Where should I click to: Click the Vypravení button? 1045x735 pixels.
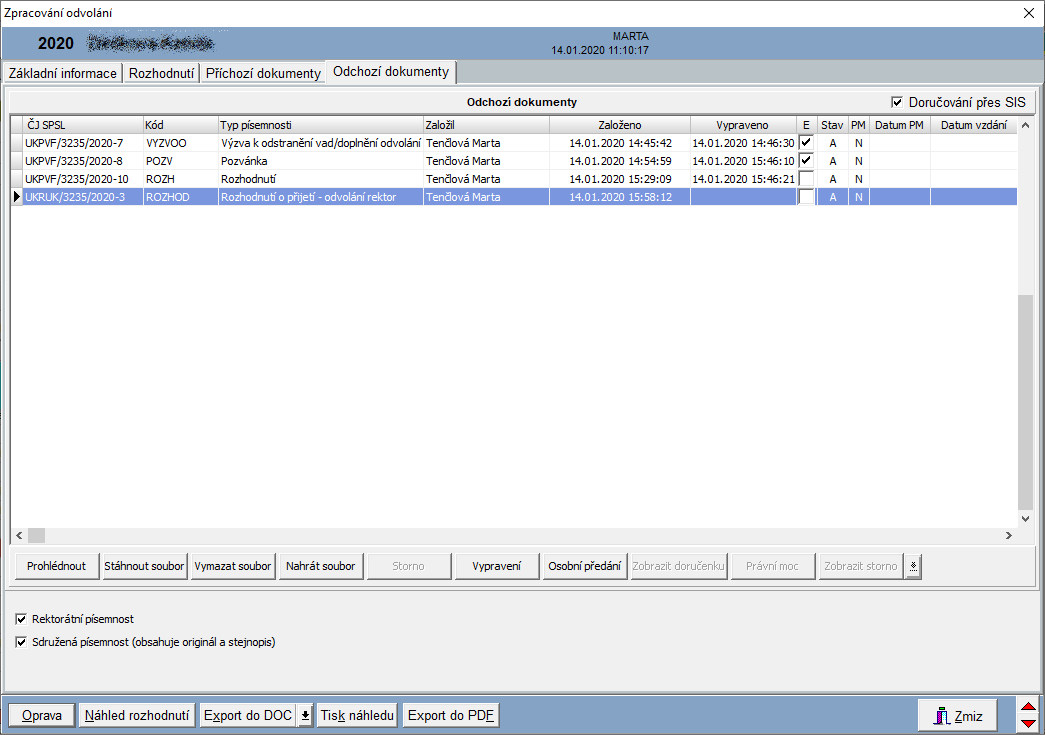[496, 567]
